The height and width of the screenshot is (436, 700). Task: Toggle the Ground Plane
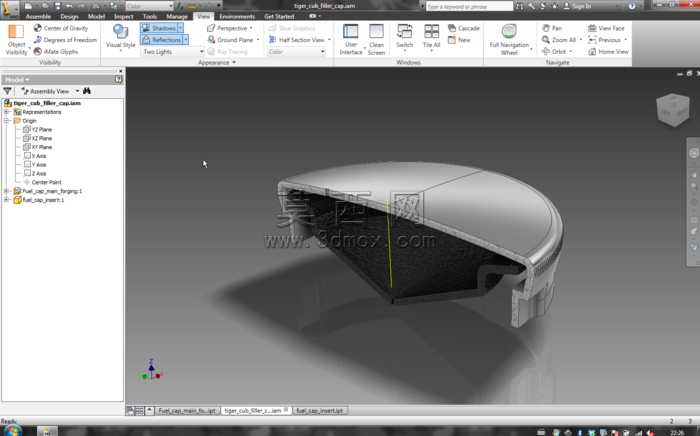point(230,40)
